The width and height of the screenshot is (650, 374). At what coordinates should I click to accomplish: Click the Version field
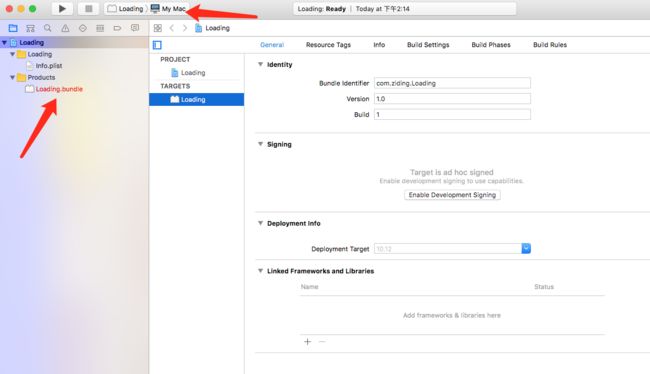(452, 99)
